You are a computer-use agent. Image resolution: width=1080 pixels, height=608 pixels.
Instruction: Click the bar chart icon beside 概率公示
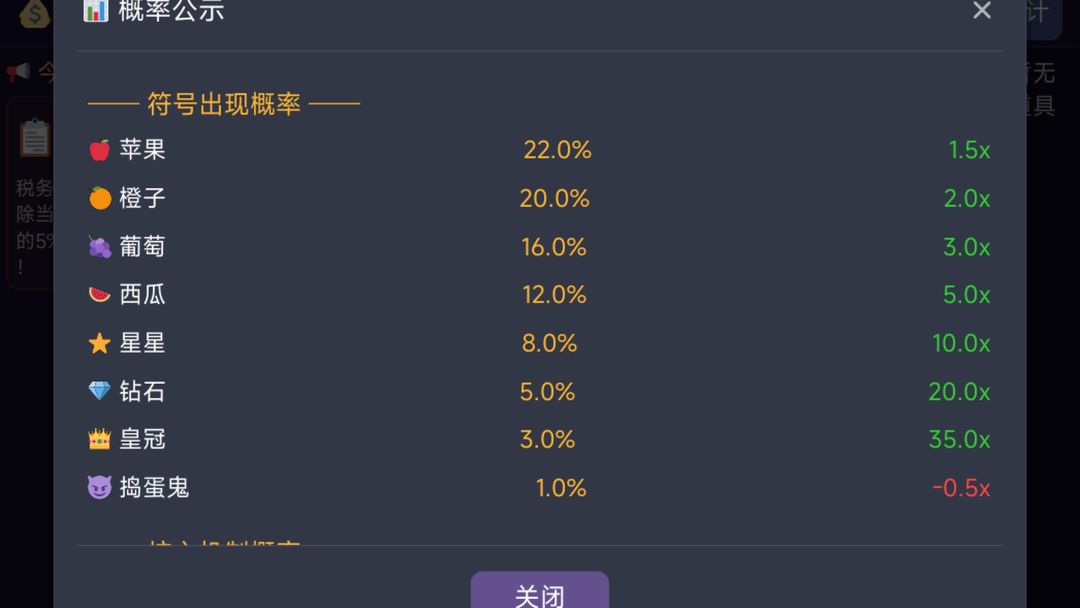(96, 11)
